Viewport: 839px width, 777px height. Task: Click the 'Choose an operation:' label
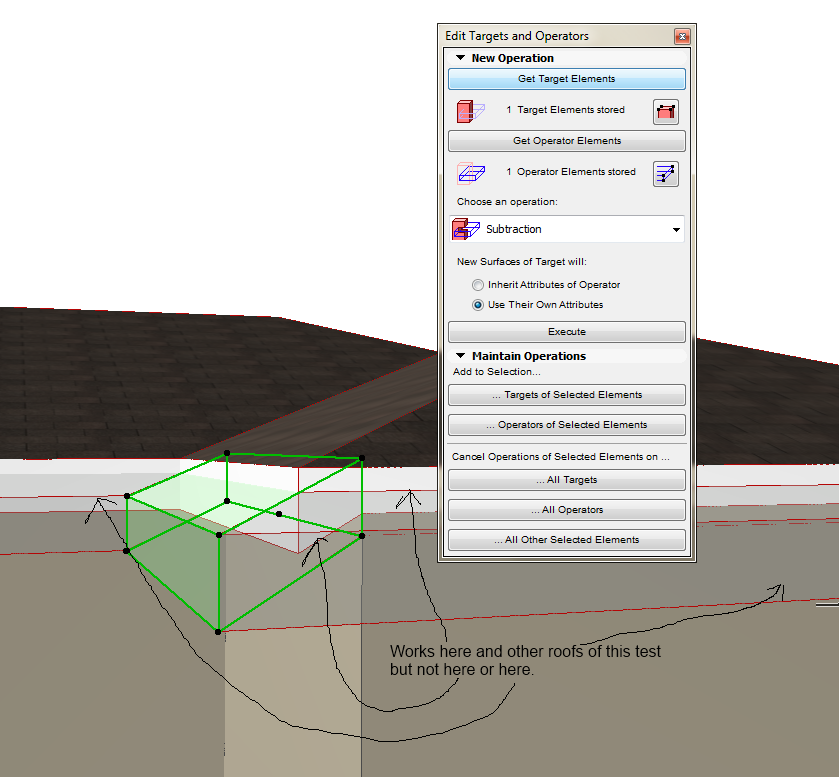[x=507, y=202]
